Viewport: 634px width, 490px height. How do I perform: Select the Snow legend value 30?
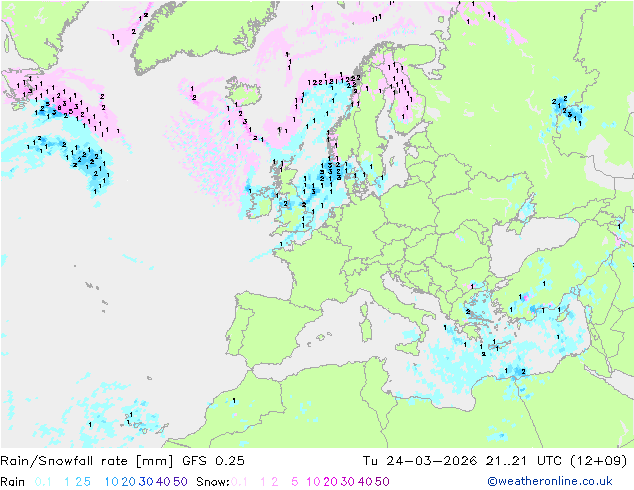click(348, 482)
